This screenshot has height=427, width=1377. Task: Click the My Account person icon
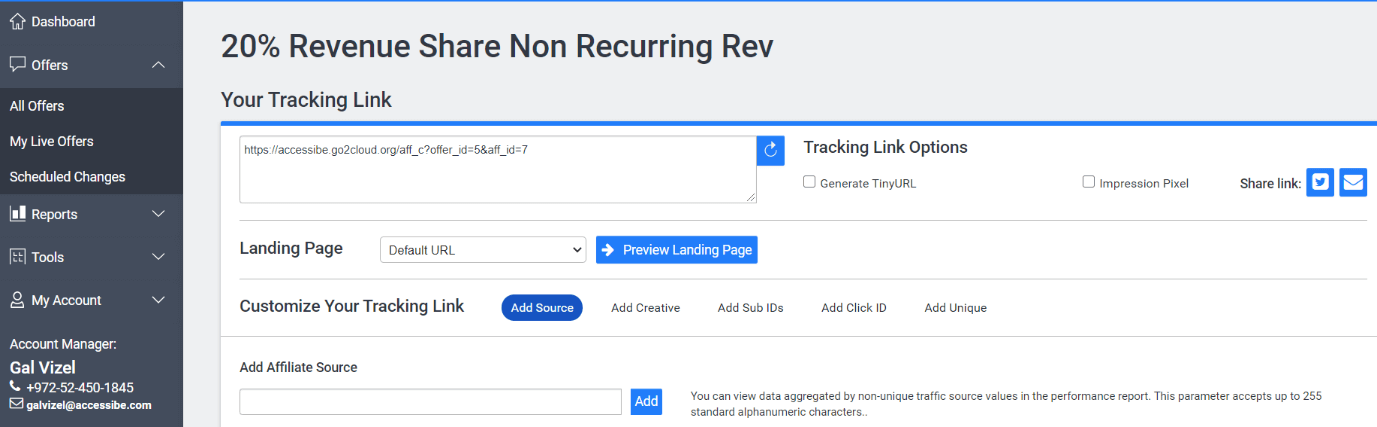coord(17,300)
